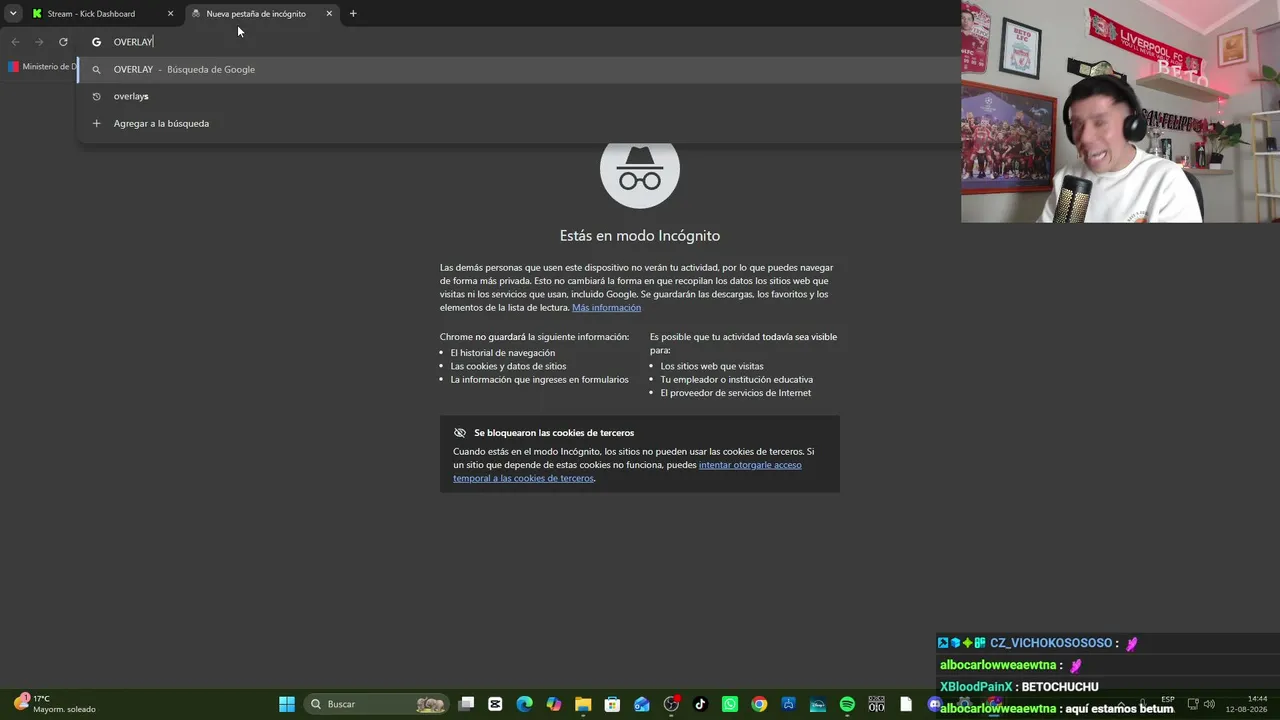Open Microsoft Edge from the taskbar
The width and height of the screenshot is (1280, 720).
(524, 704)
